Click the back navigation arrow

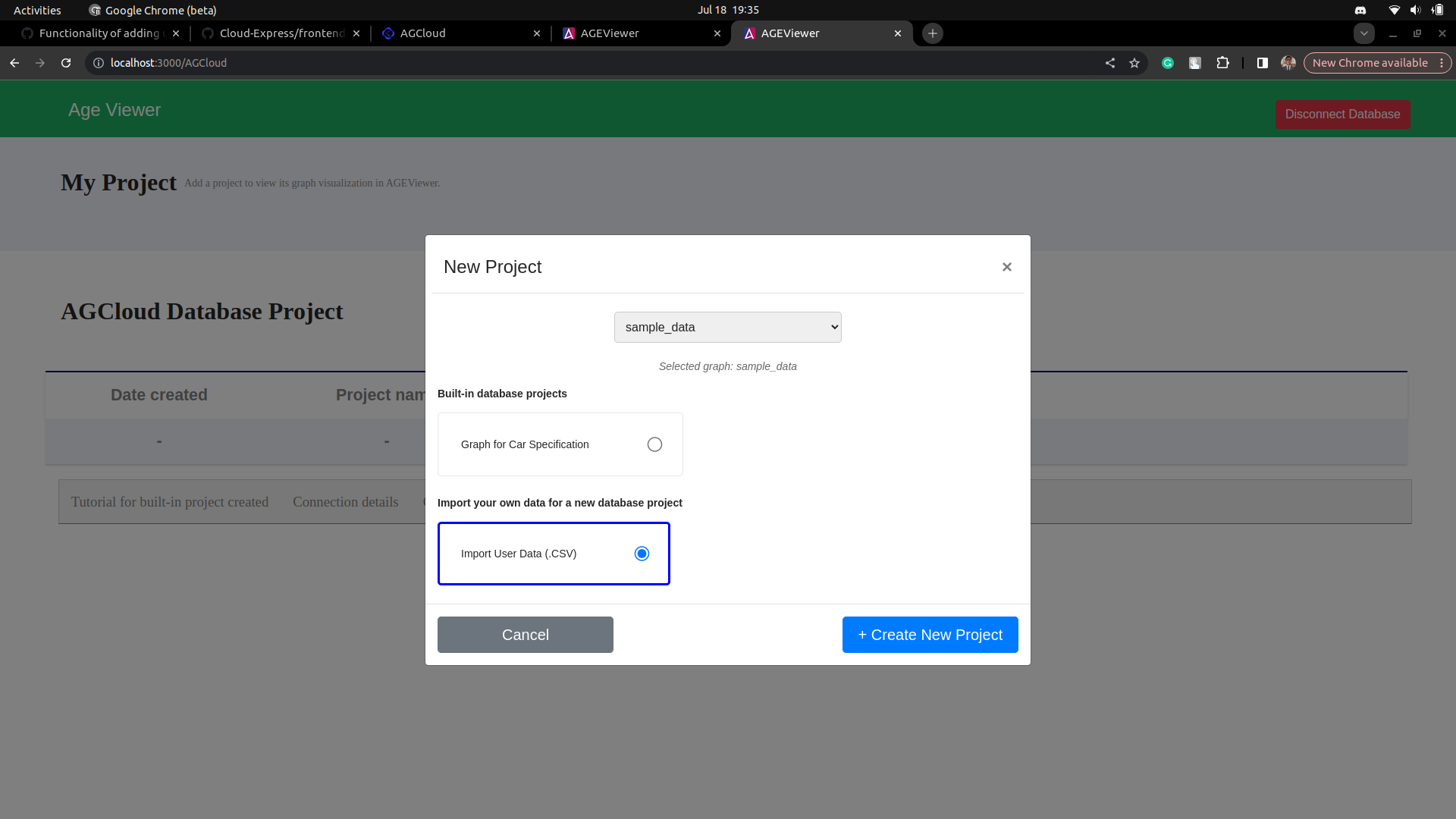[14, 63]
